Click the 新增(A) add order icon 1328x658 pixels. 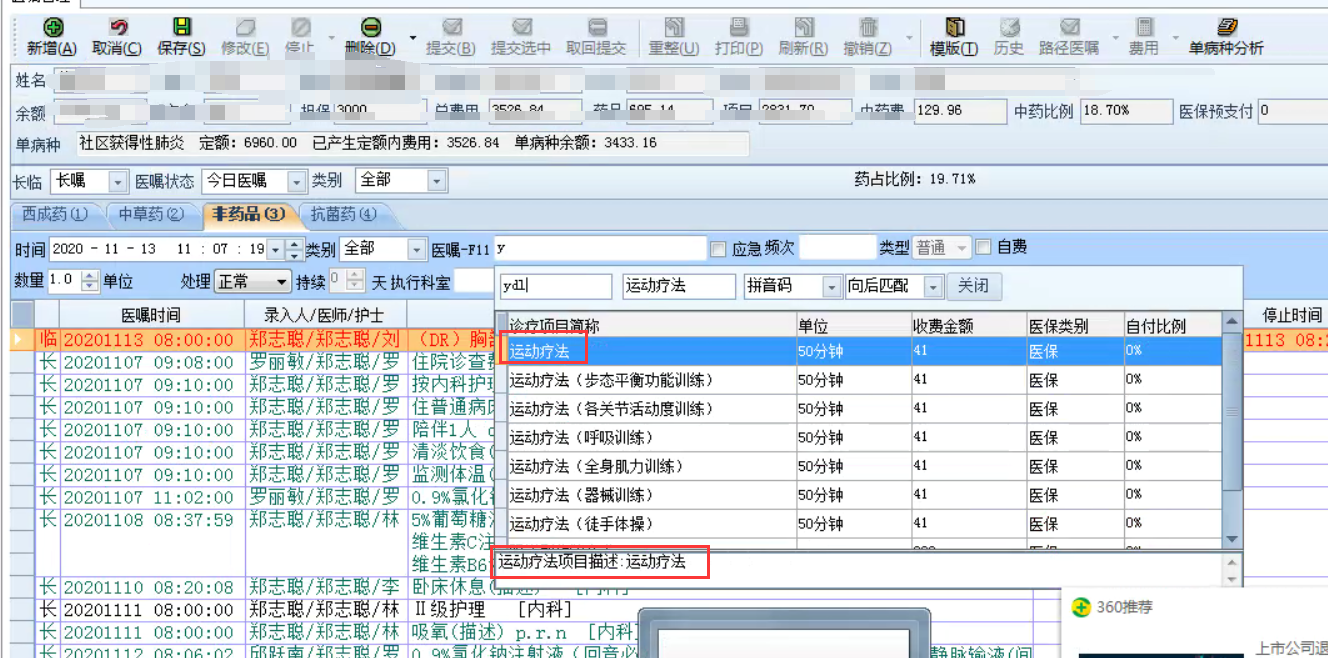(x=52, y=29)
